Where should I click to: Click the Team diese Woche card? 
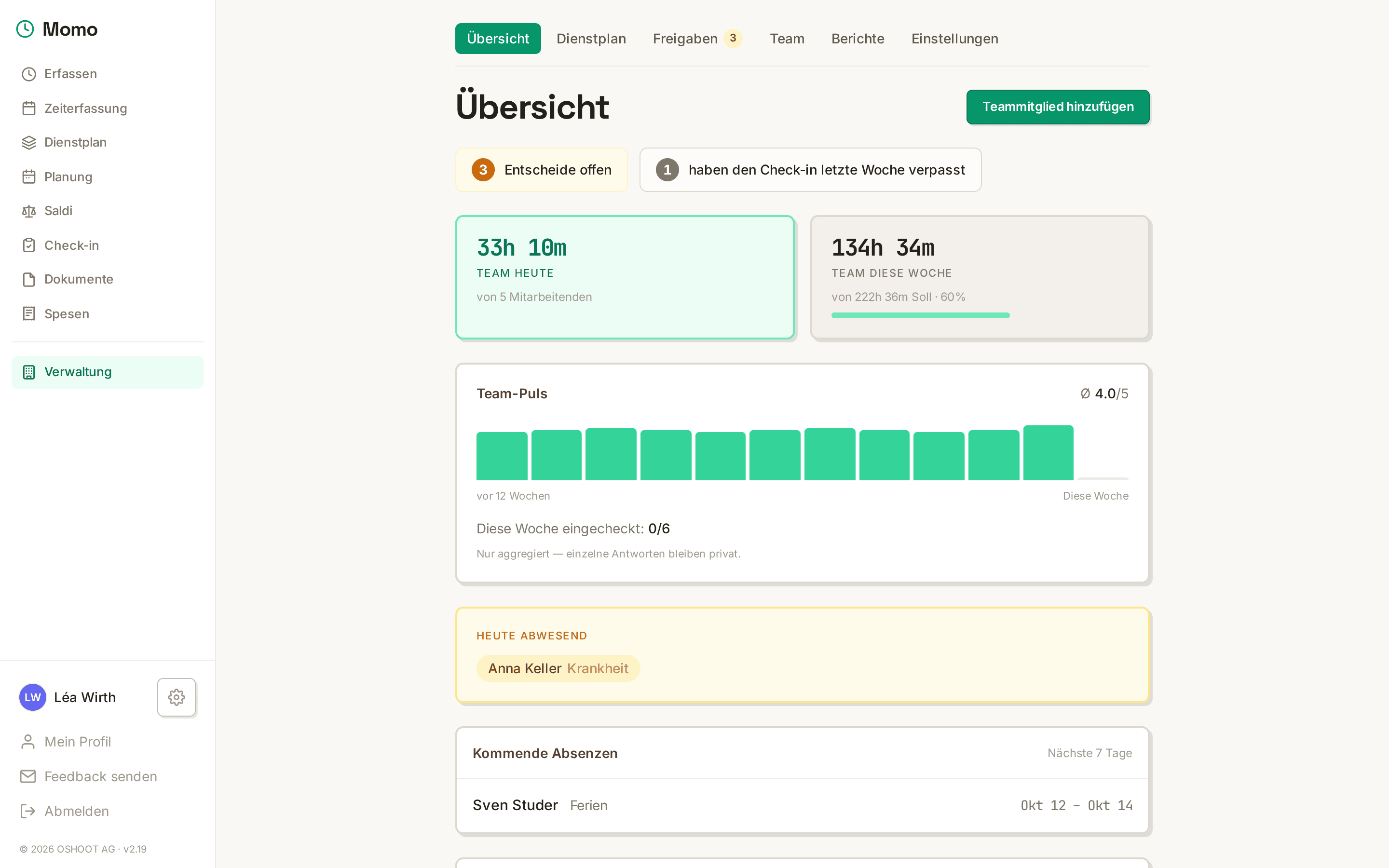click(x=980, y=277)
